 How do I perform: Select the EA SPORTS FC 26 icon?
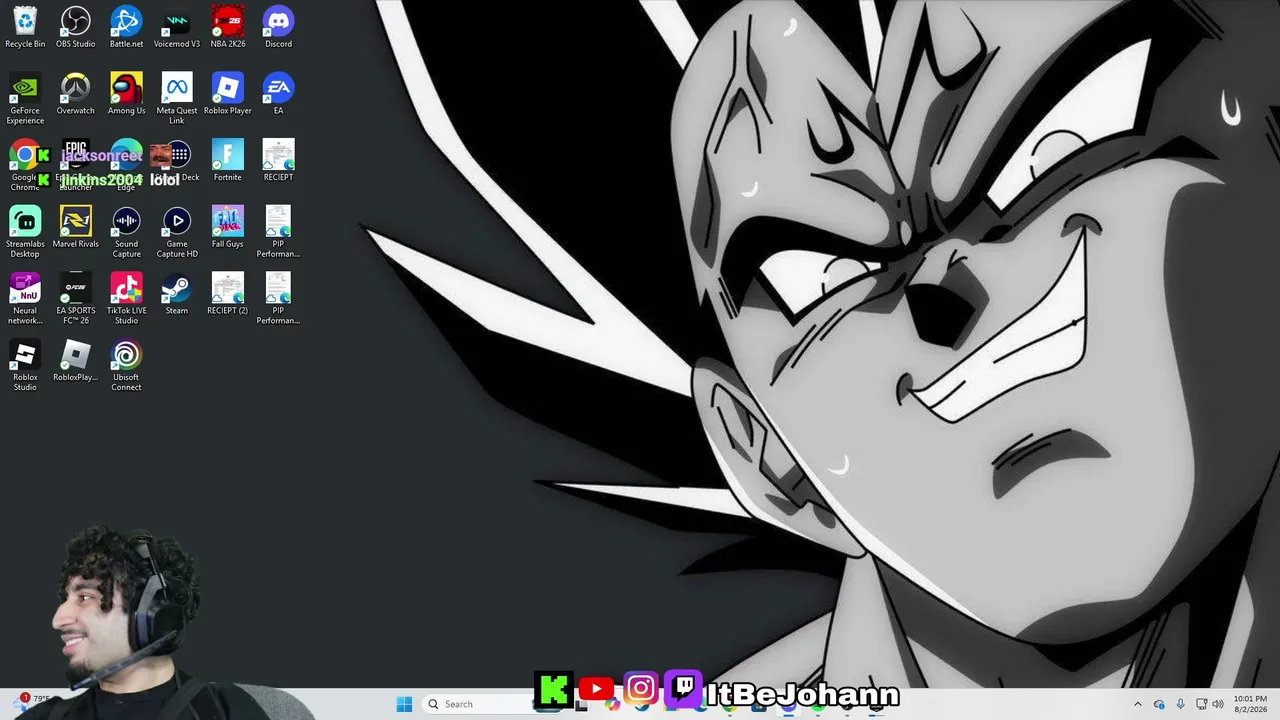tap(76, 299)
